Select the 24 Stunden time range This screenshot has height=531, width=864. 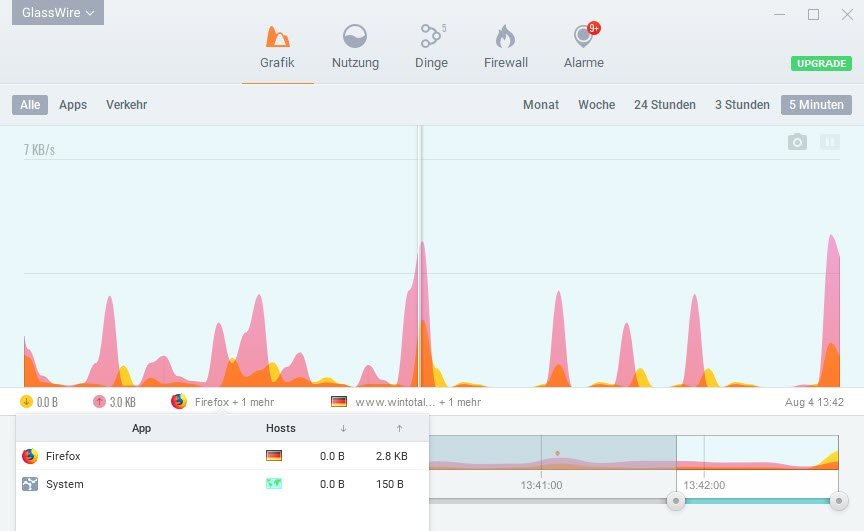point(665,105)
